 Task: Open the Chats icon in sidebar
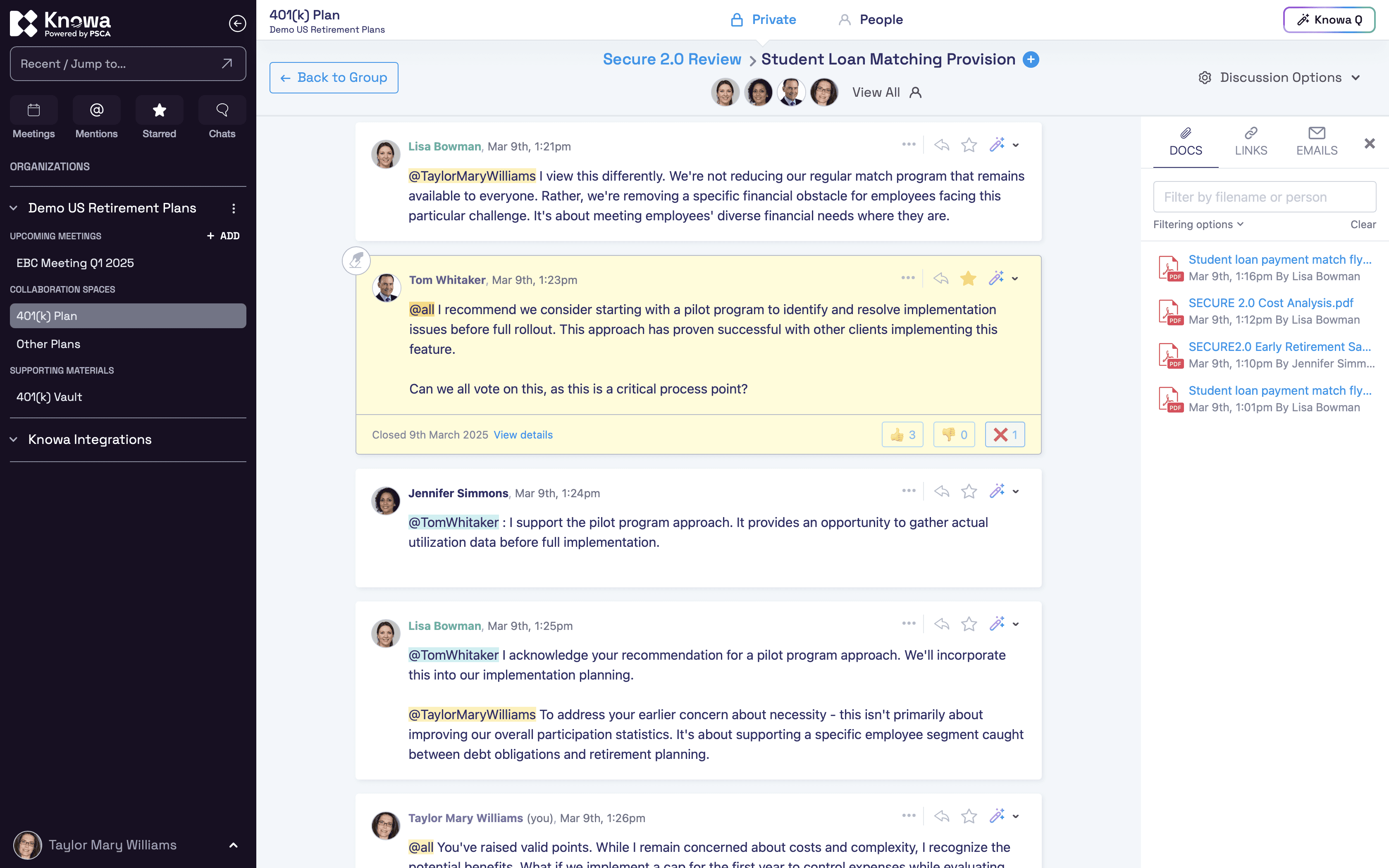pos(222,110)
